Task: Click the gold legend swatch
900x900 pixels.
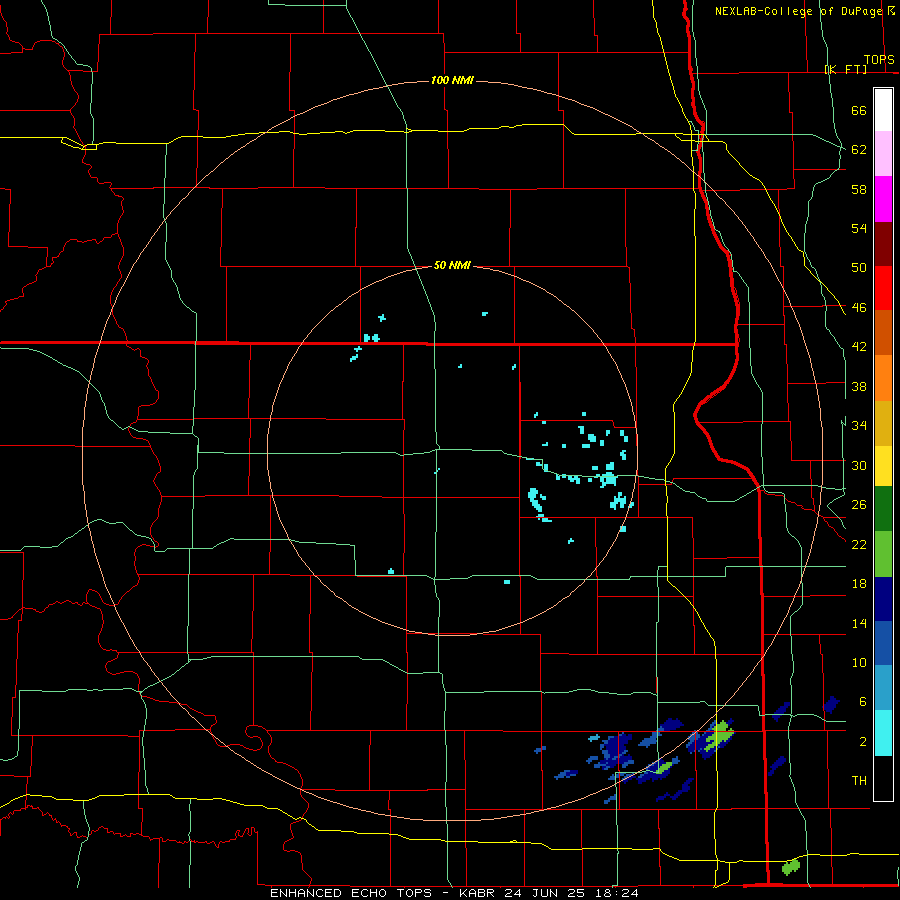Action: (883, 423)
